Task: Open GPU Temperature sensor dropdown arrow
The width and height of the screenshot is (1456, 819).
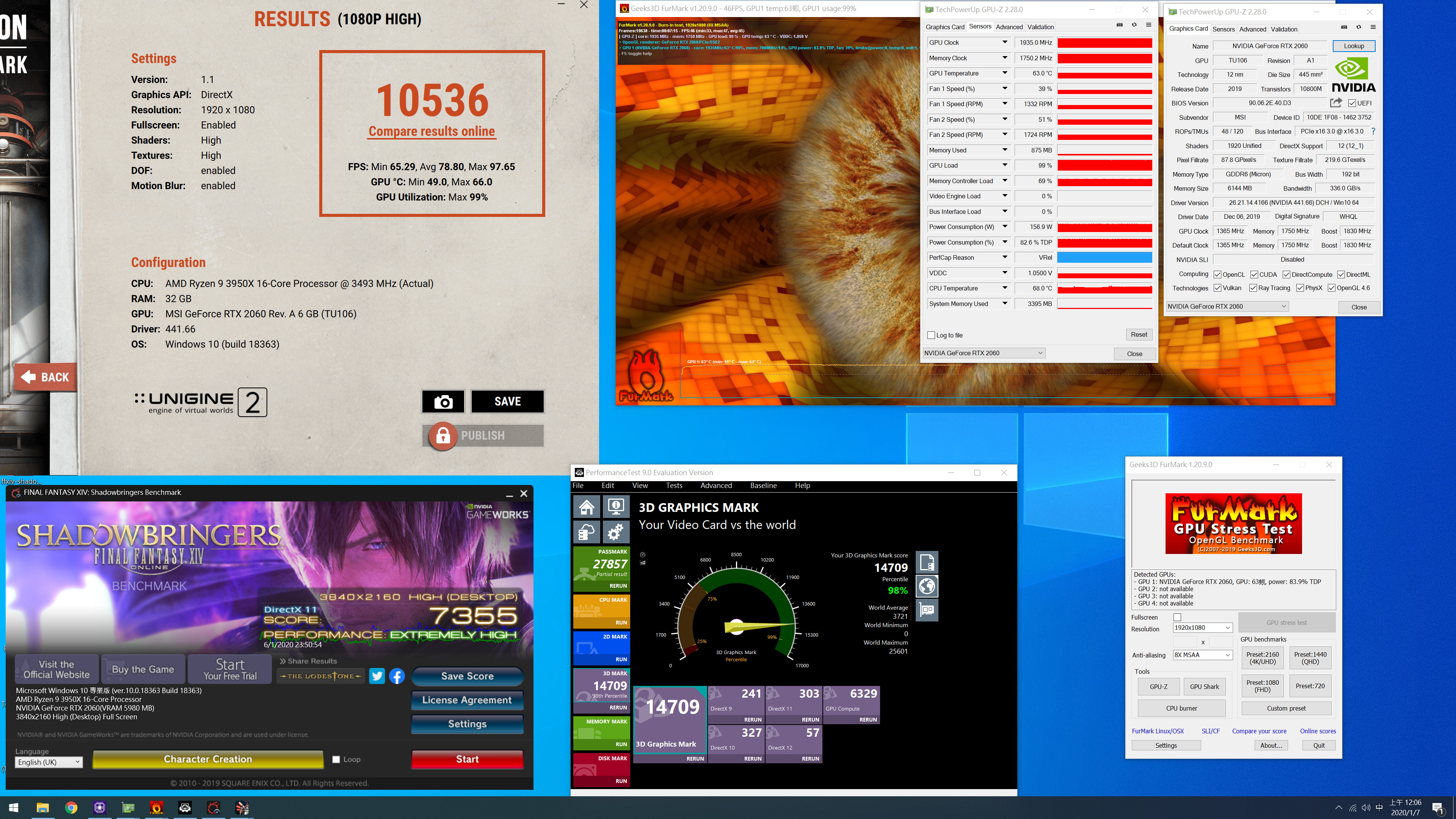Action: click(1005, 73)
